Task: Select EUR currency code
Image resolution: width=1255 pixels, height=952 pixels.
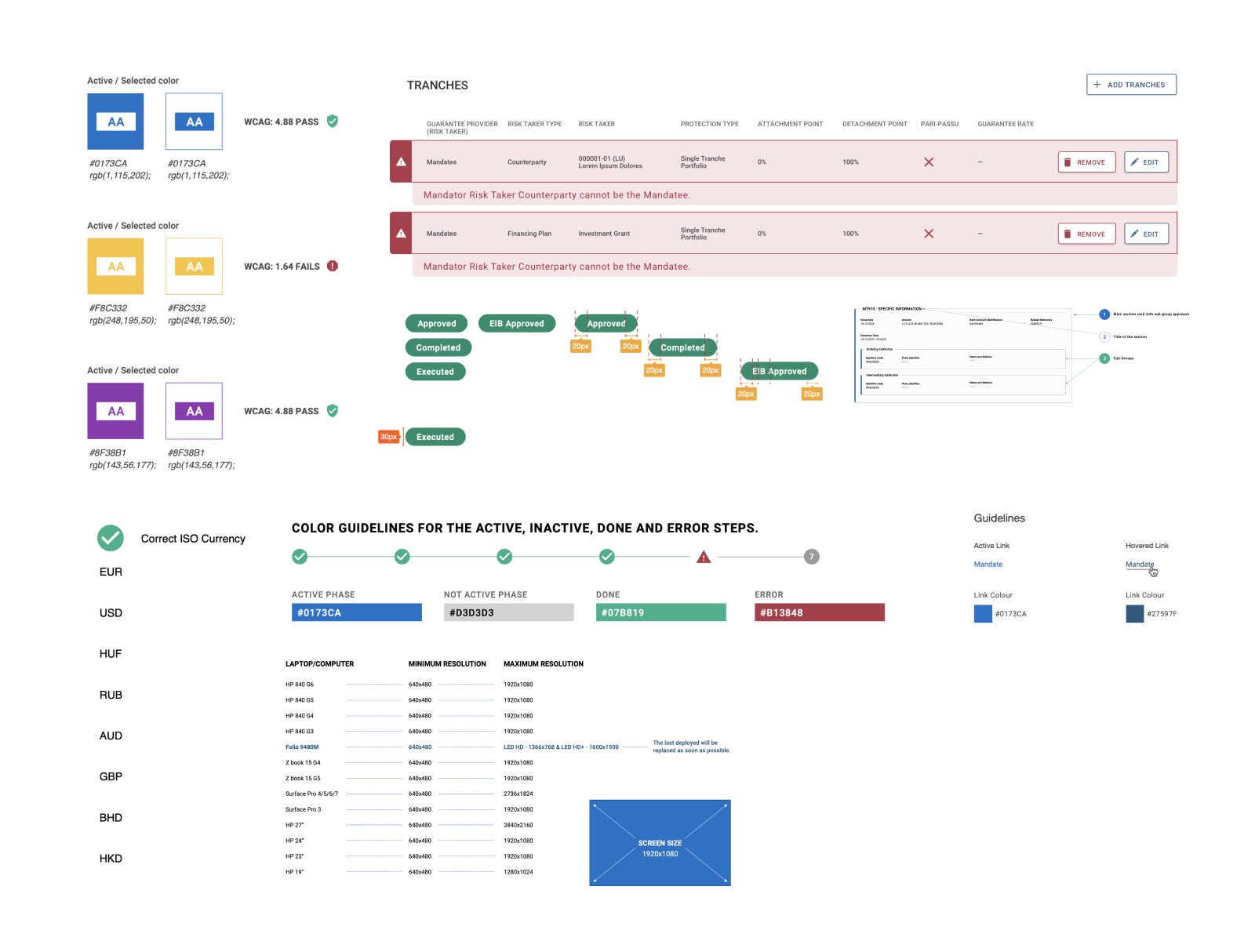Action: (111, 572)
